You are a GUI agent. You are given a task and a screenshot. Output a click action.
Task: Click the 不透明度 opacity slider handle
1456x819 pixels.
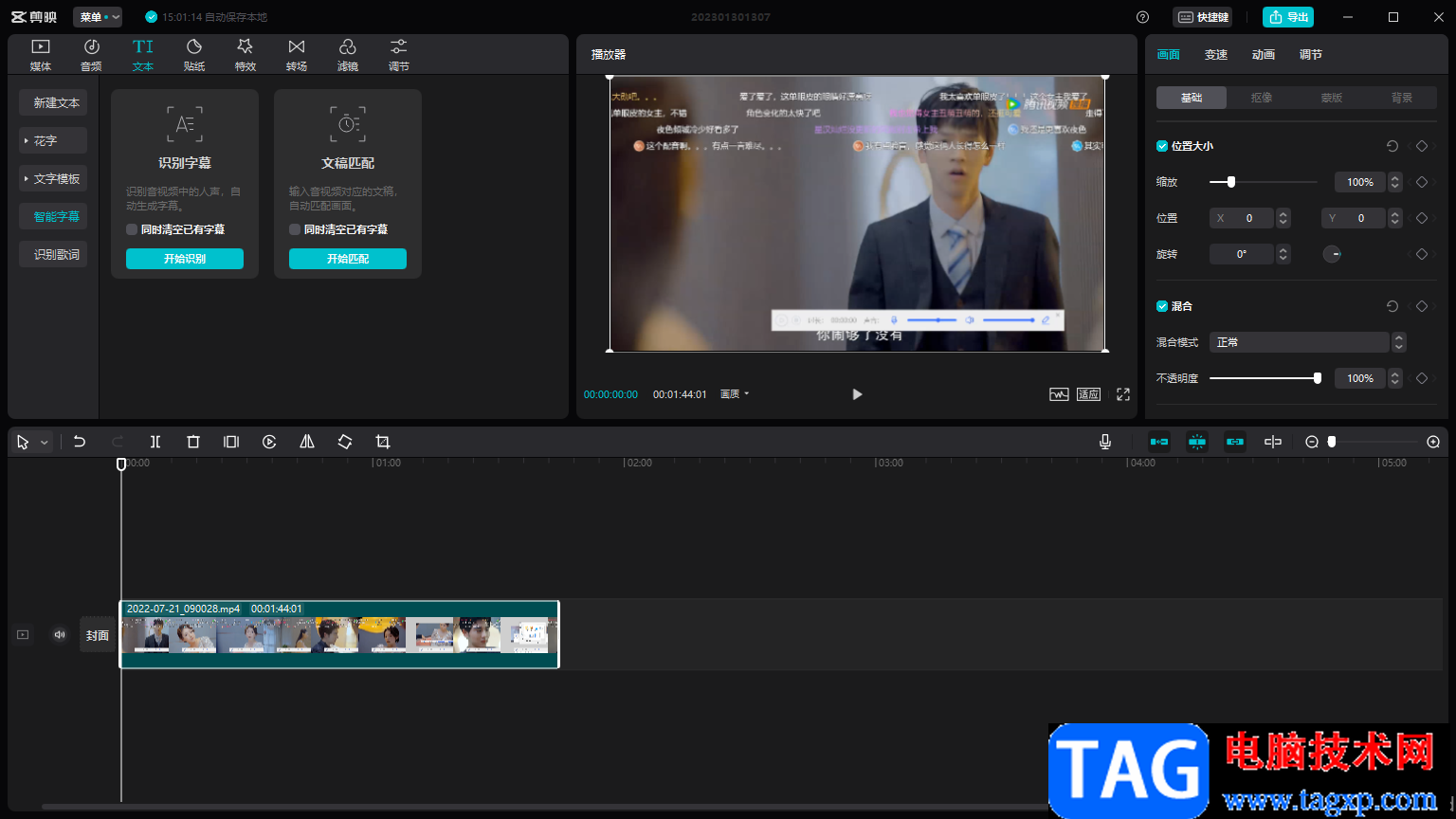pyautogui.click(x=1318, y=378)
